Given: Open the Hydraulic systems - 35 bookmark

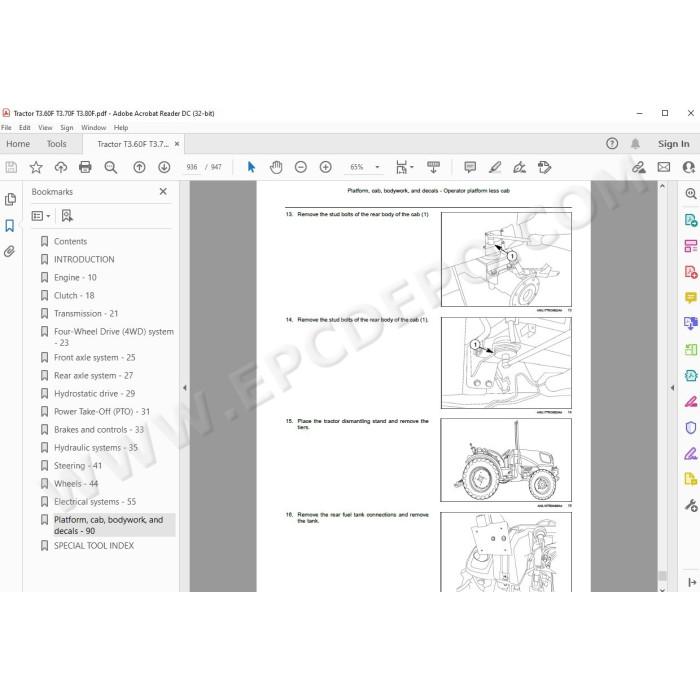Looking at the screenshot, I should pos(96,447).
